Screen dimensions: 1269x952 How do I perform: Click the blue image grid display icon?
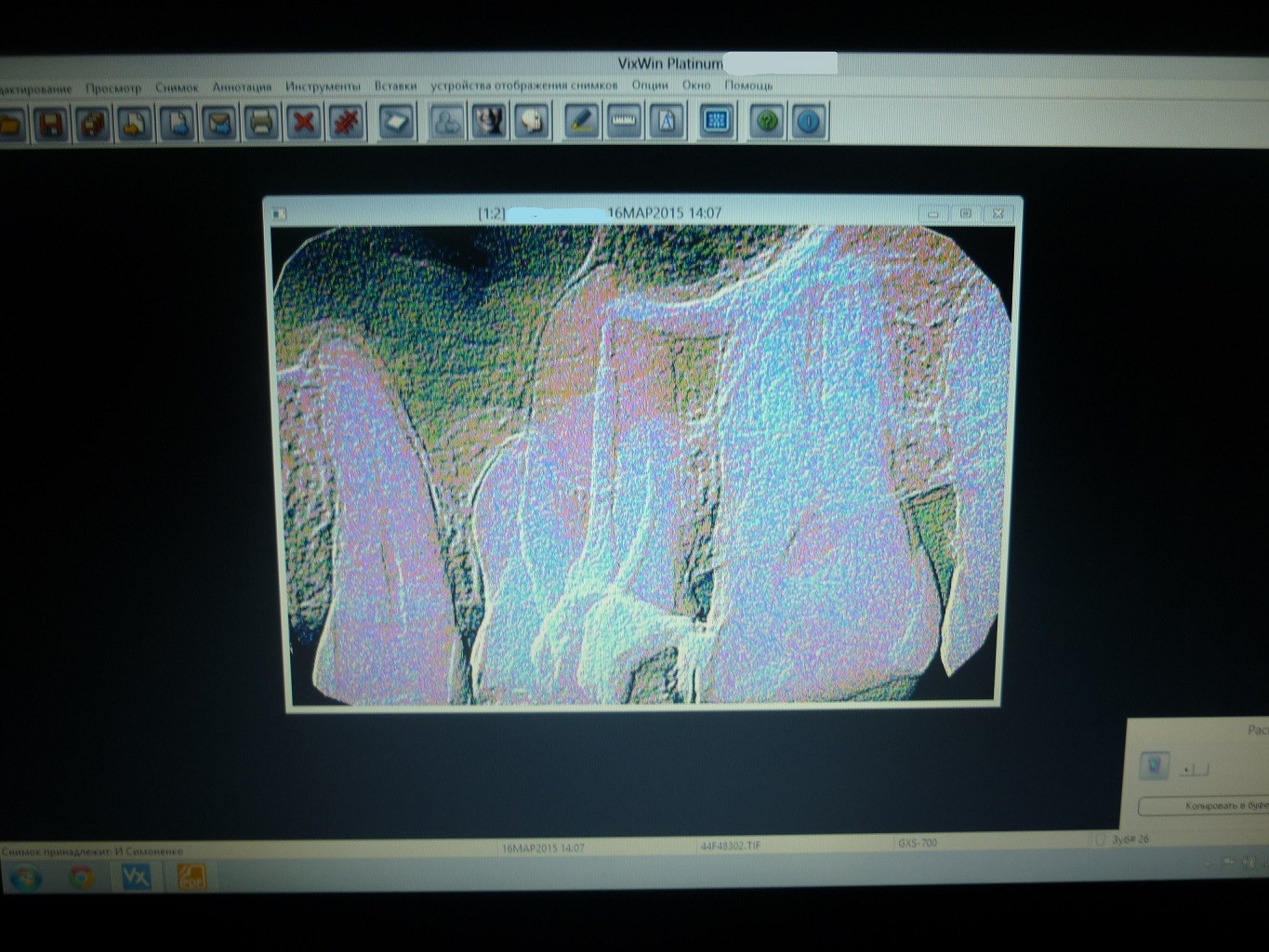pyautogui.click(x=716, y=122)
